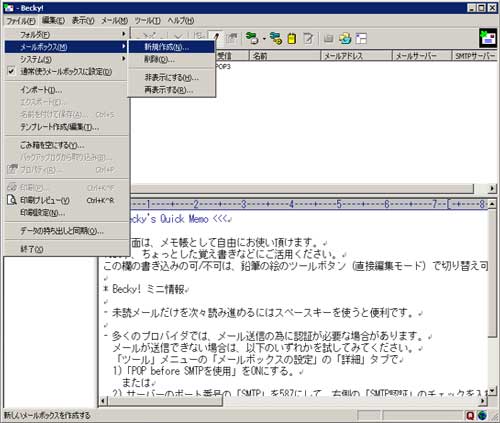Select the システム(S) menu entry
The width and height of the screenshot is (500, 423).
pos(67,59)
